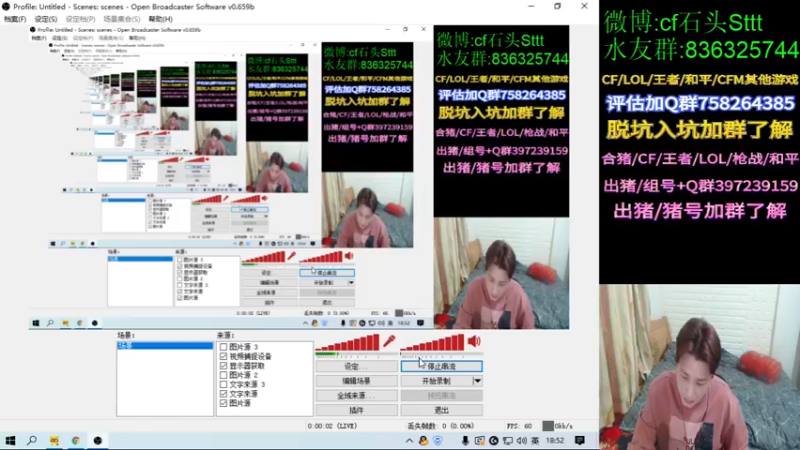Open the taskbar clock showing 18:52

[555, 441]
